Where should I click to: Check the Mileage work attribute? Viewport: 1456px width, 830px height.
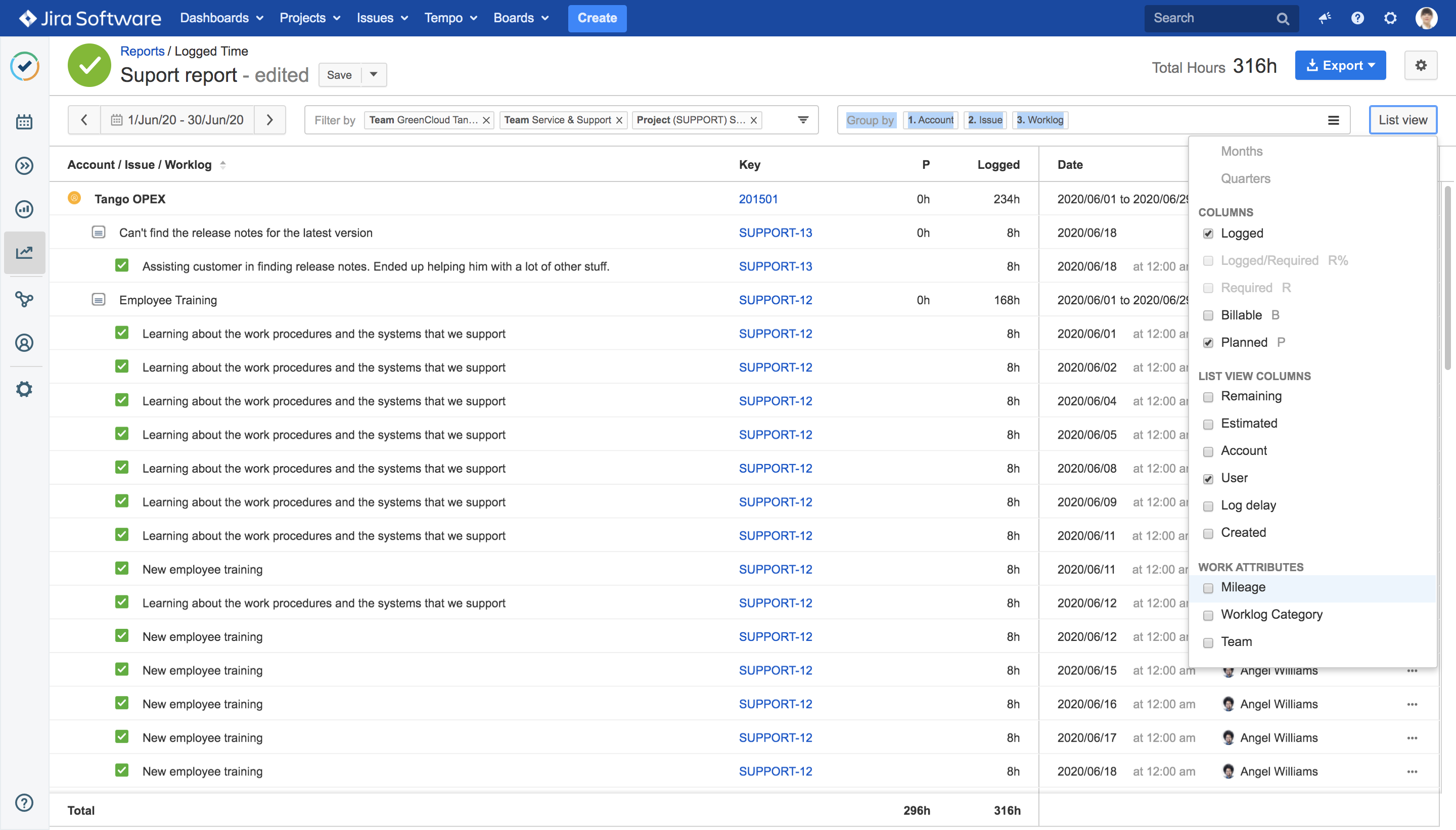[1208, 588]
